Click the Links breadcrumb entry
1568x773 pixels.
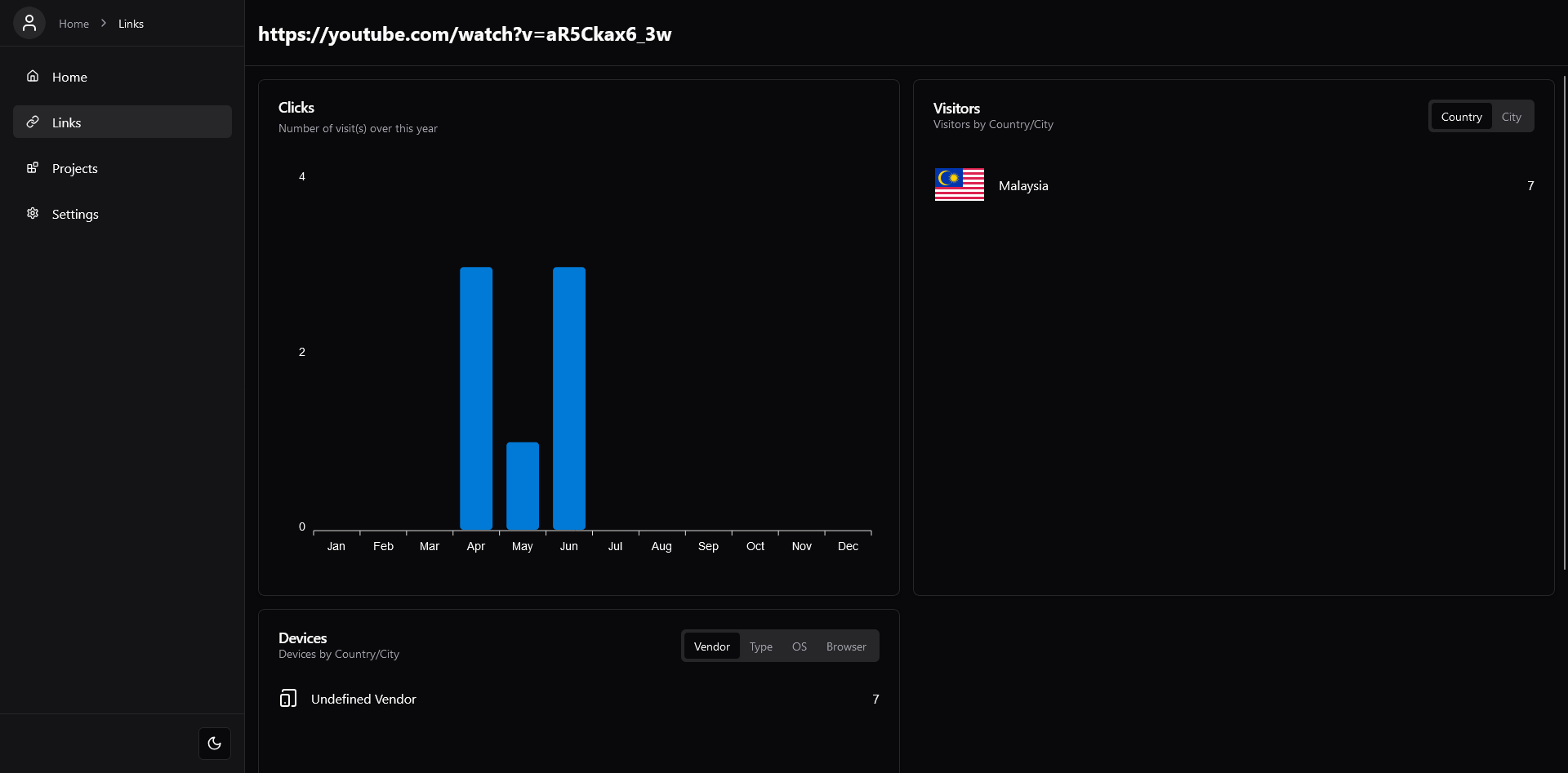[x=131, y=23]
